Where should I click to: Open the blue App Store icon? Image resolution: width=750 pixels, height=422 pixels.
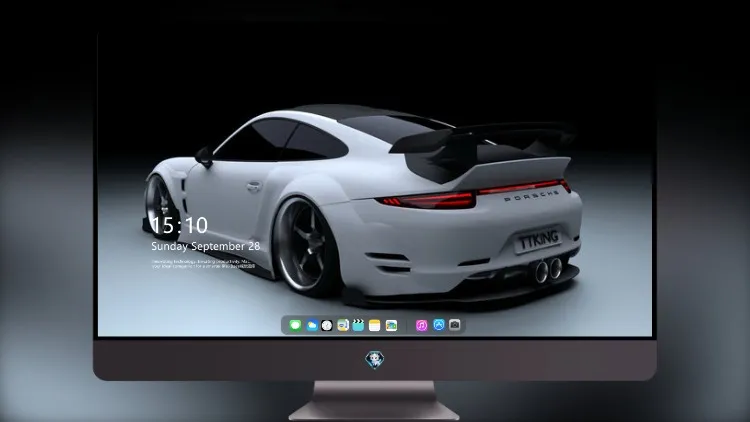click(x=439, y=325)
